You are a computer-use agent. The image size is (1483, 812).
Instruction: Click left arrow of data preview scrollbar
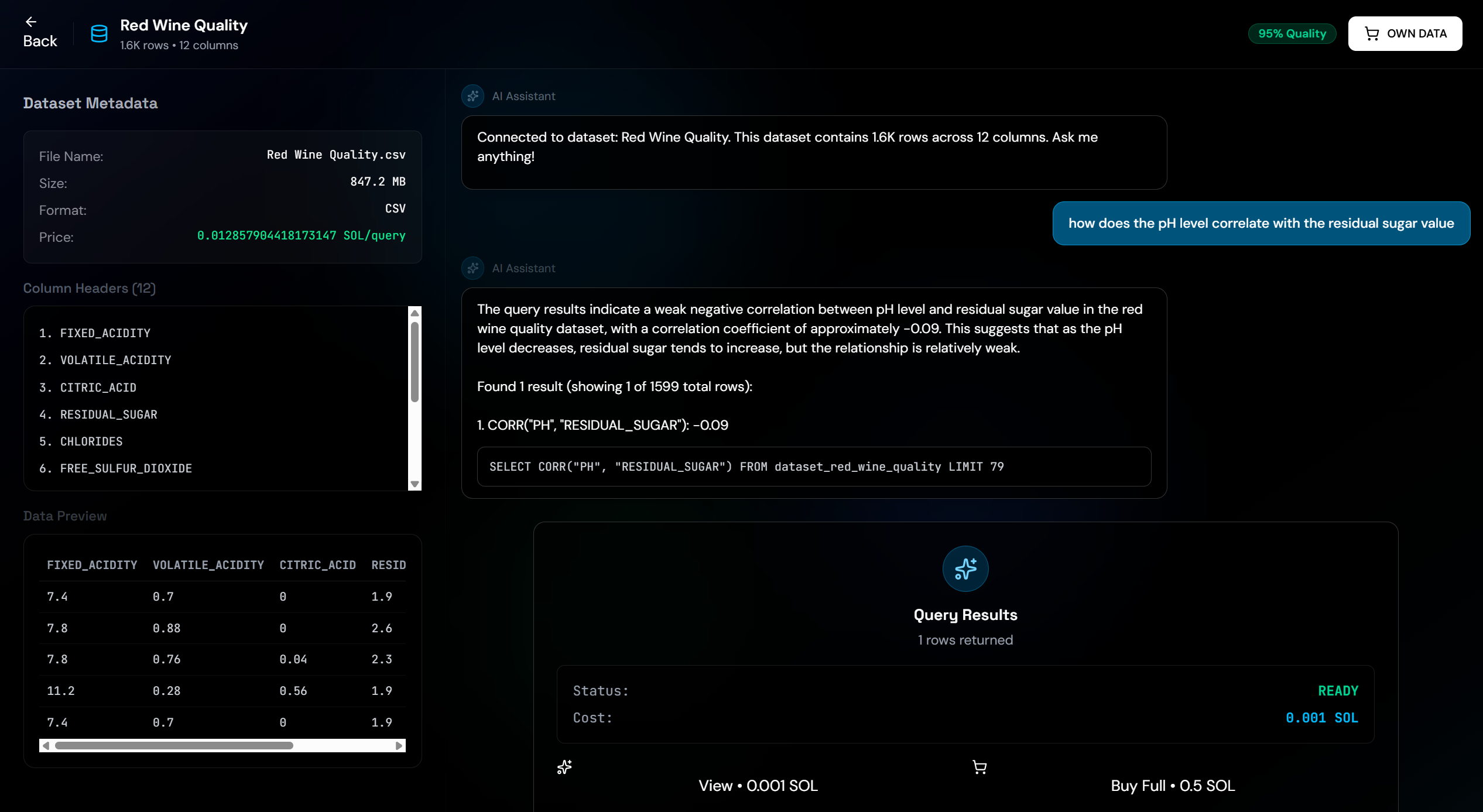pos(46,746)
